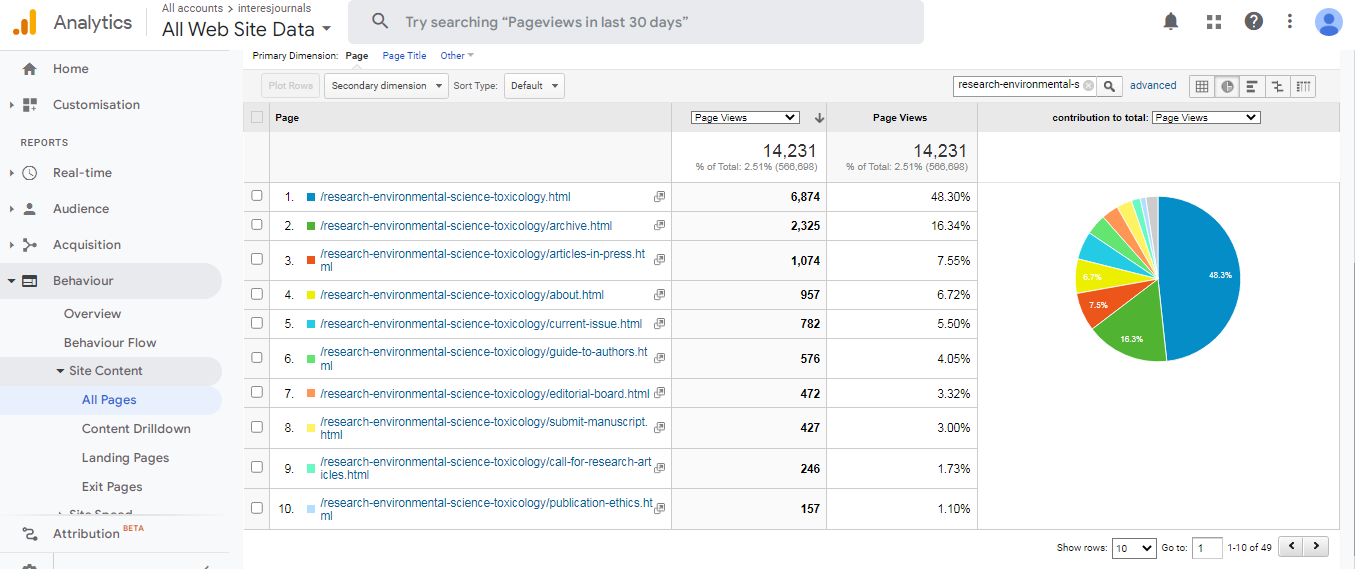This screenshot has width=1355, height=569.
Task: Go to Behaviour Flow in sidebar
Action: click(110, 343)
